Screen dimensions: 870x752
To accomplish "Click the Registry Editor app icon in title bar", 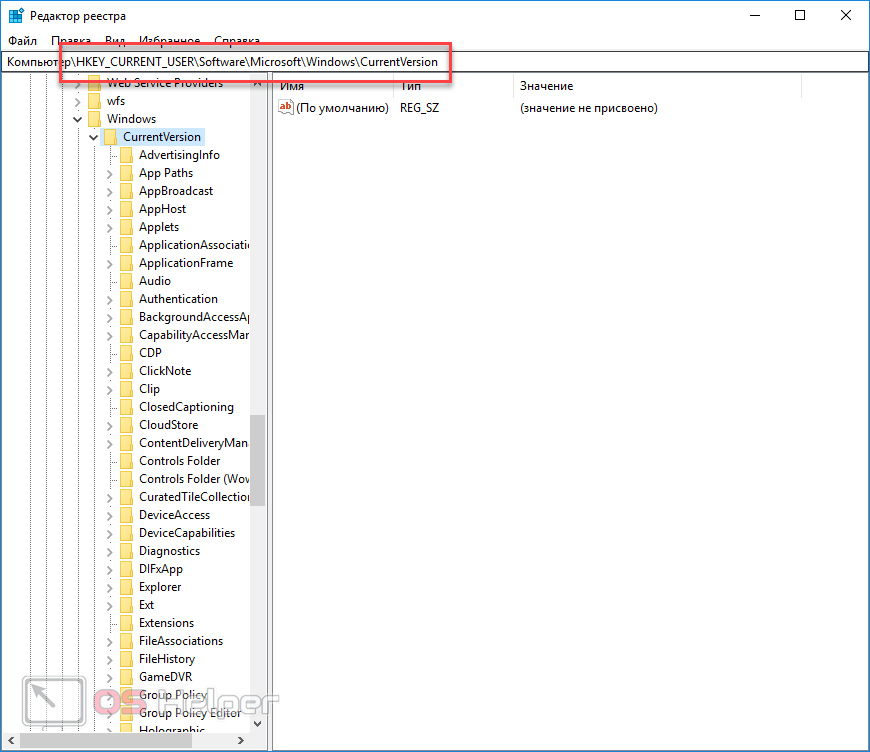I will tap(16, 16).
